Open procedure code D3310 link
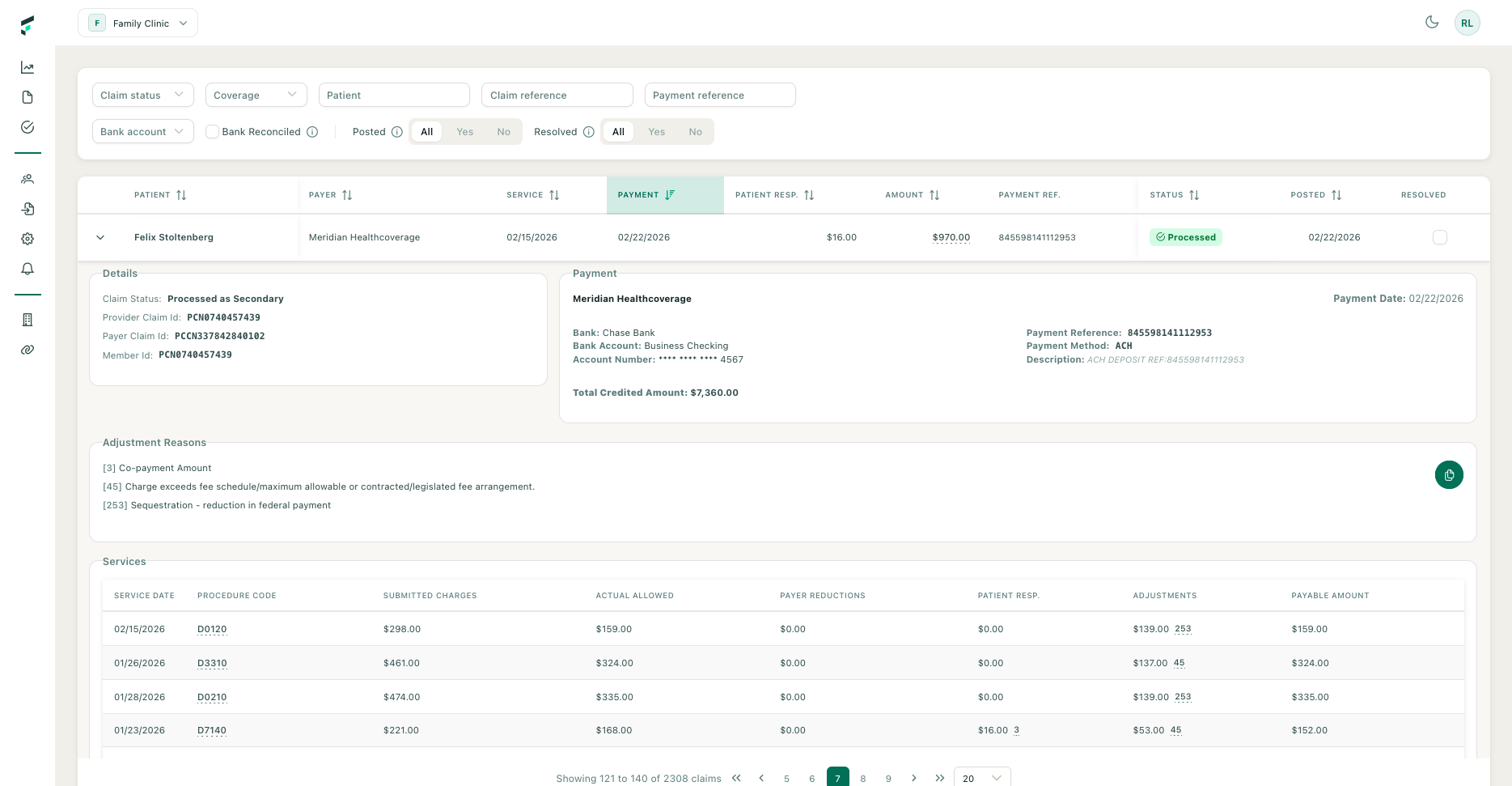 point(212,663)
